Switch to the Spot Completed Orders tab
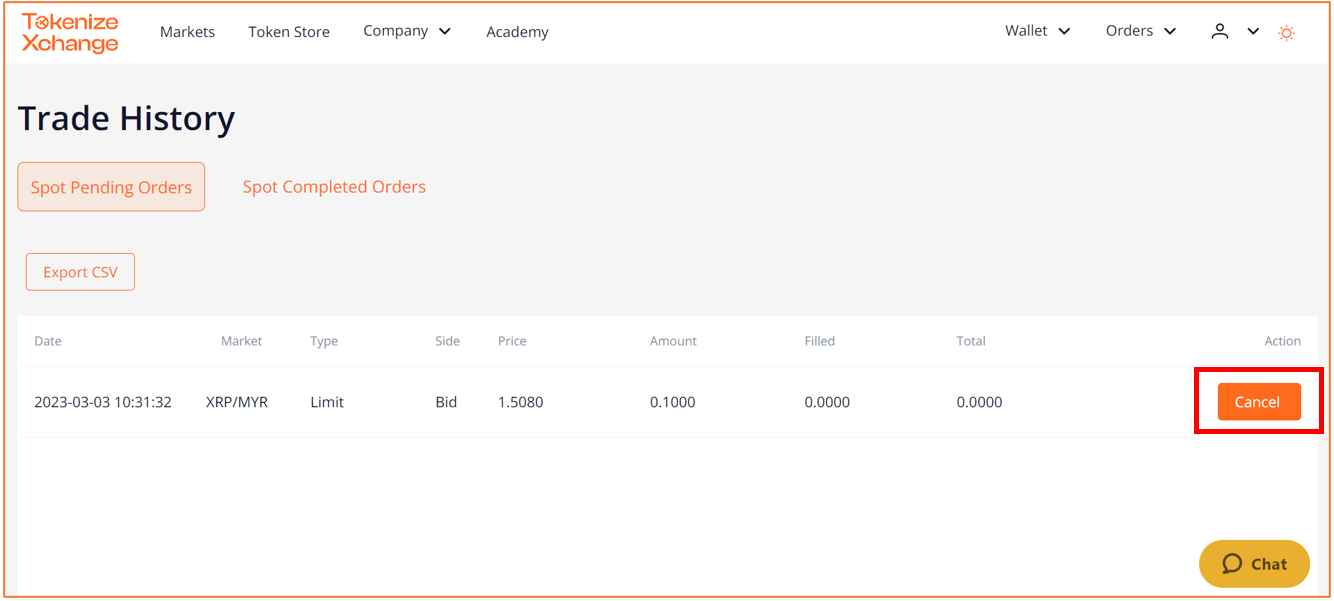This screenshot has width=1334, height=601. tap(334, 187)
